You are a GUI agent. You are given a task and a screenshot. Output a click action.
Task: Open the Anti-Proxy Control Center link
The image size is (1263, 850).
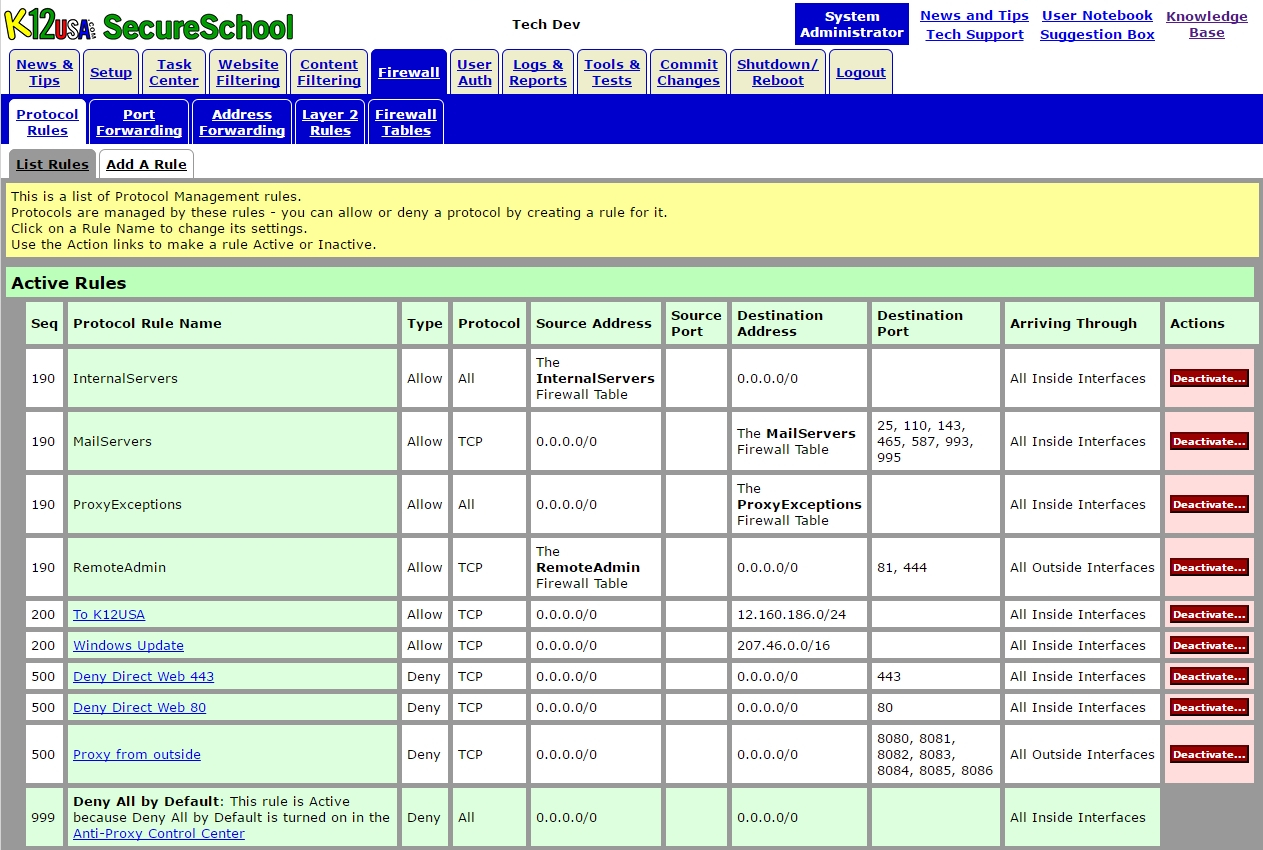coord(158,833)
